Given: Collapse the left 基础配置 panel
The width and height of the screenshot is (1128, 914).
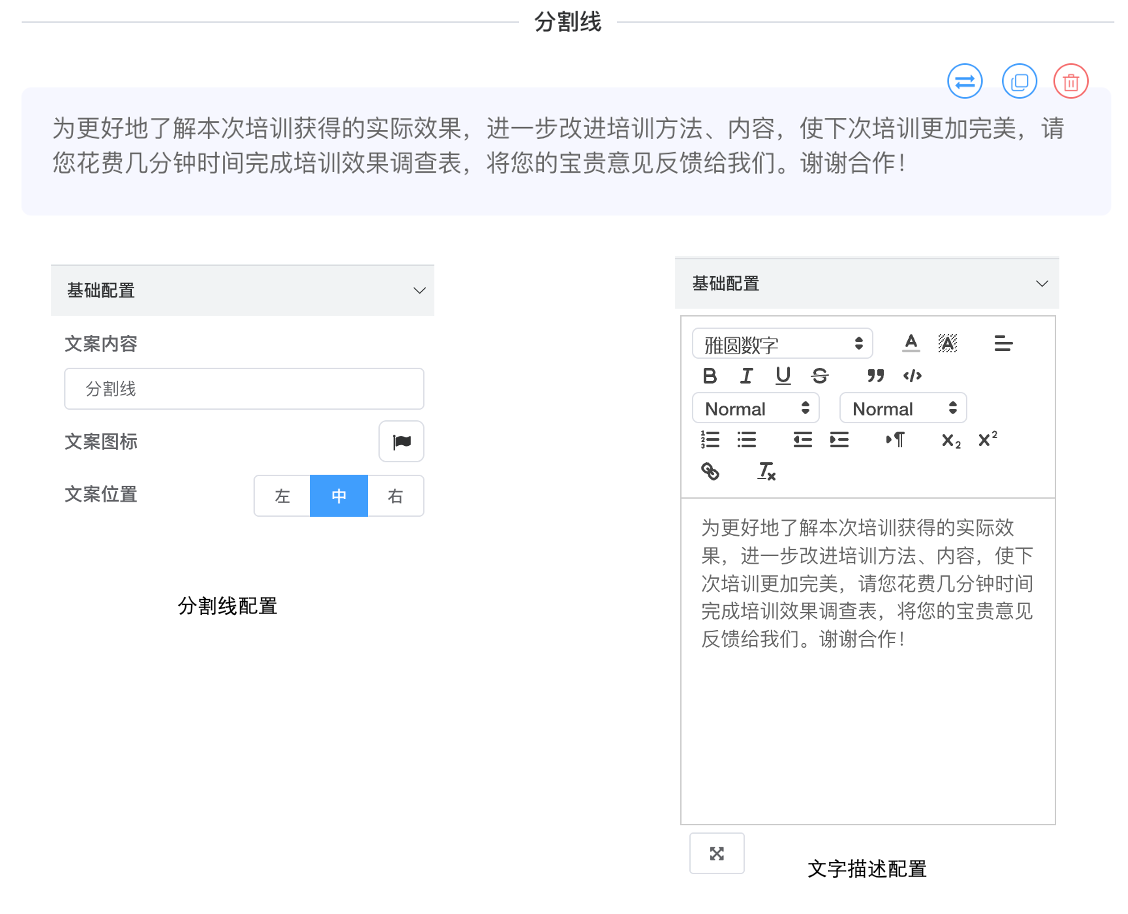Looking at the screenshot, I should pos(419,291).
